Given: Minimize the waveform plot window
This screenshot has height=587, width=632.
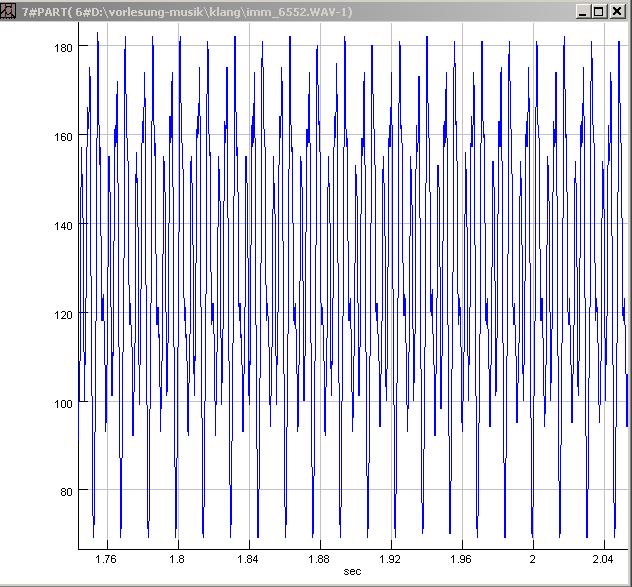Looking at the screenshot, I should 583,11.
